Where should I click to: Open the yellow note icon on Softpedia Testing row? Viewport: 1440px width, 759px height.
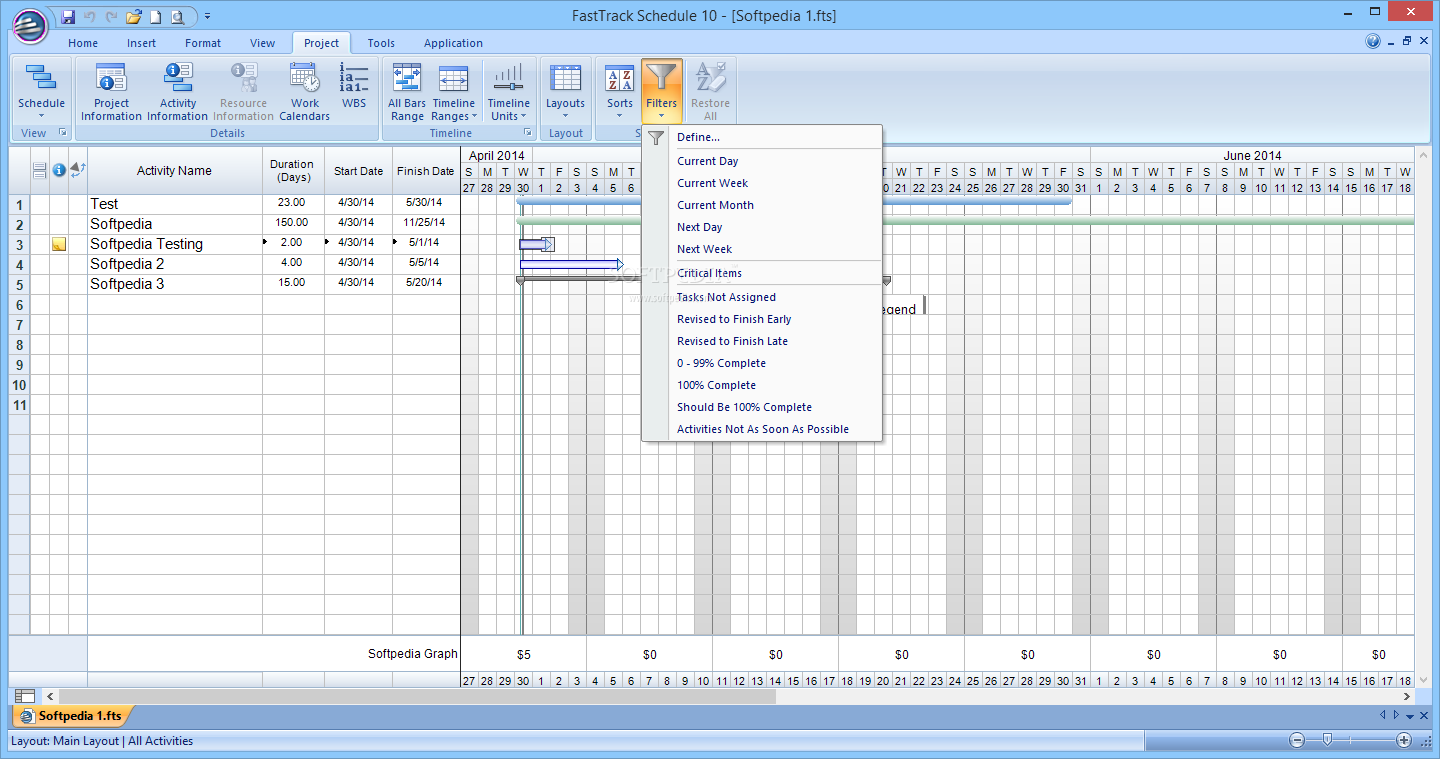click(x=59, y=244)
